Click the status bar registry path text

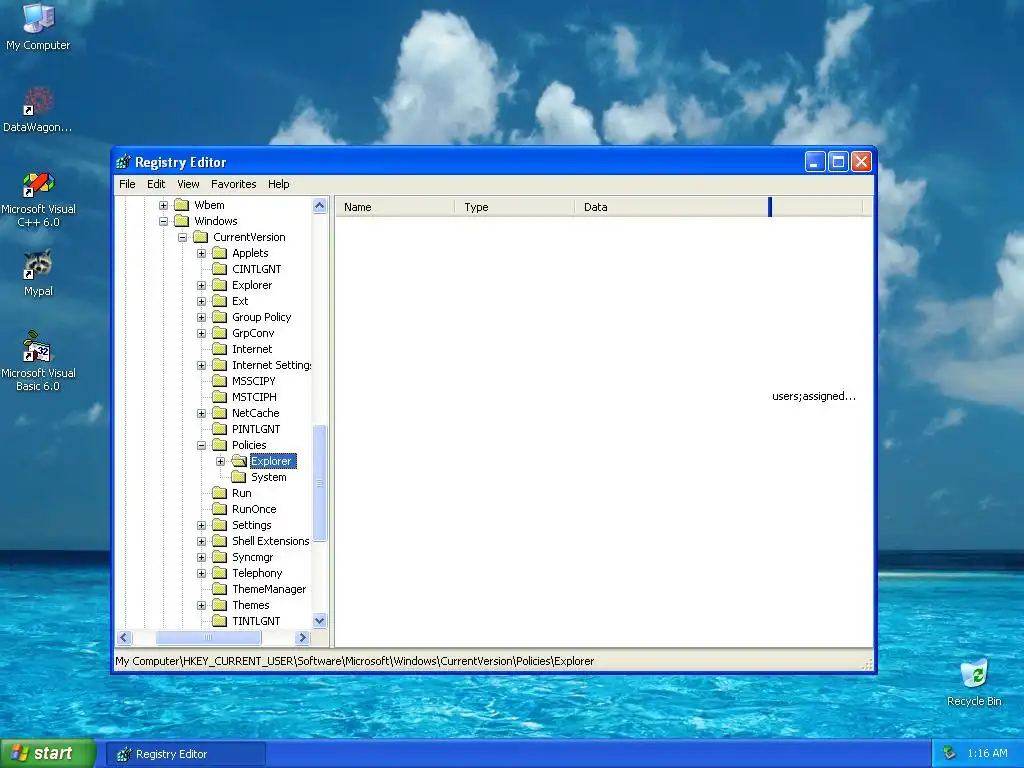click(355, 661)
